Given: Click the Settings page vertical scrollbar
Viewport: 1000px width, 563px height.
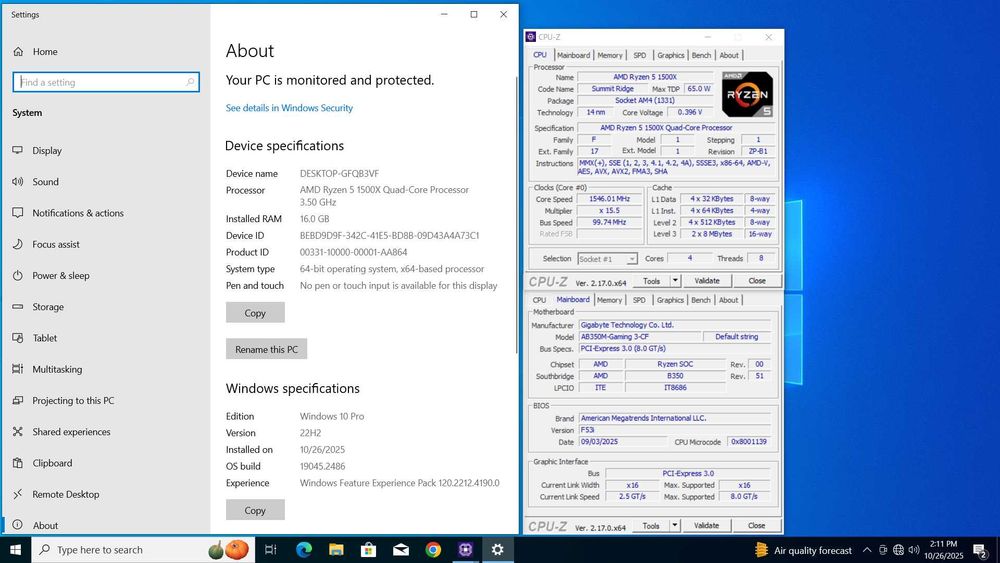Looking at the screenshot, I should [517, 214].
